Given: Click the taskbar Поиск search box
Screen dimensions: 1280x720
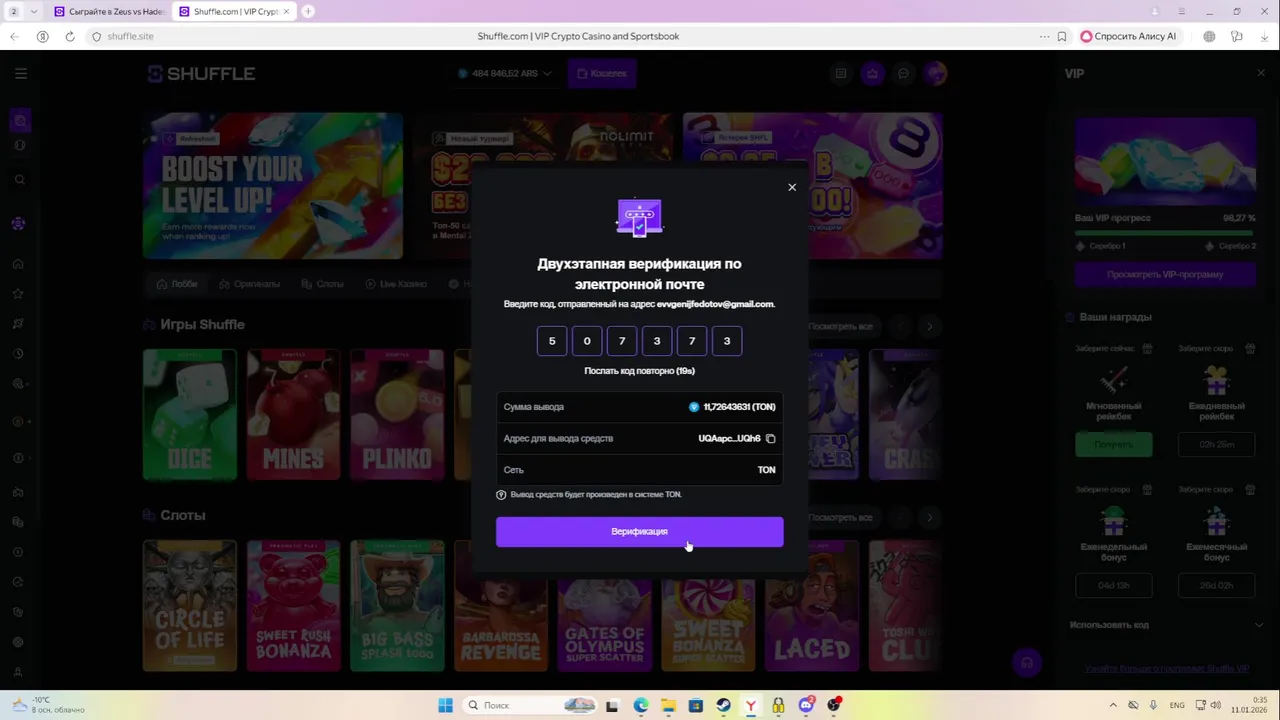Looking at the screenshot, I should coord(530,705).
